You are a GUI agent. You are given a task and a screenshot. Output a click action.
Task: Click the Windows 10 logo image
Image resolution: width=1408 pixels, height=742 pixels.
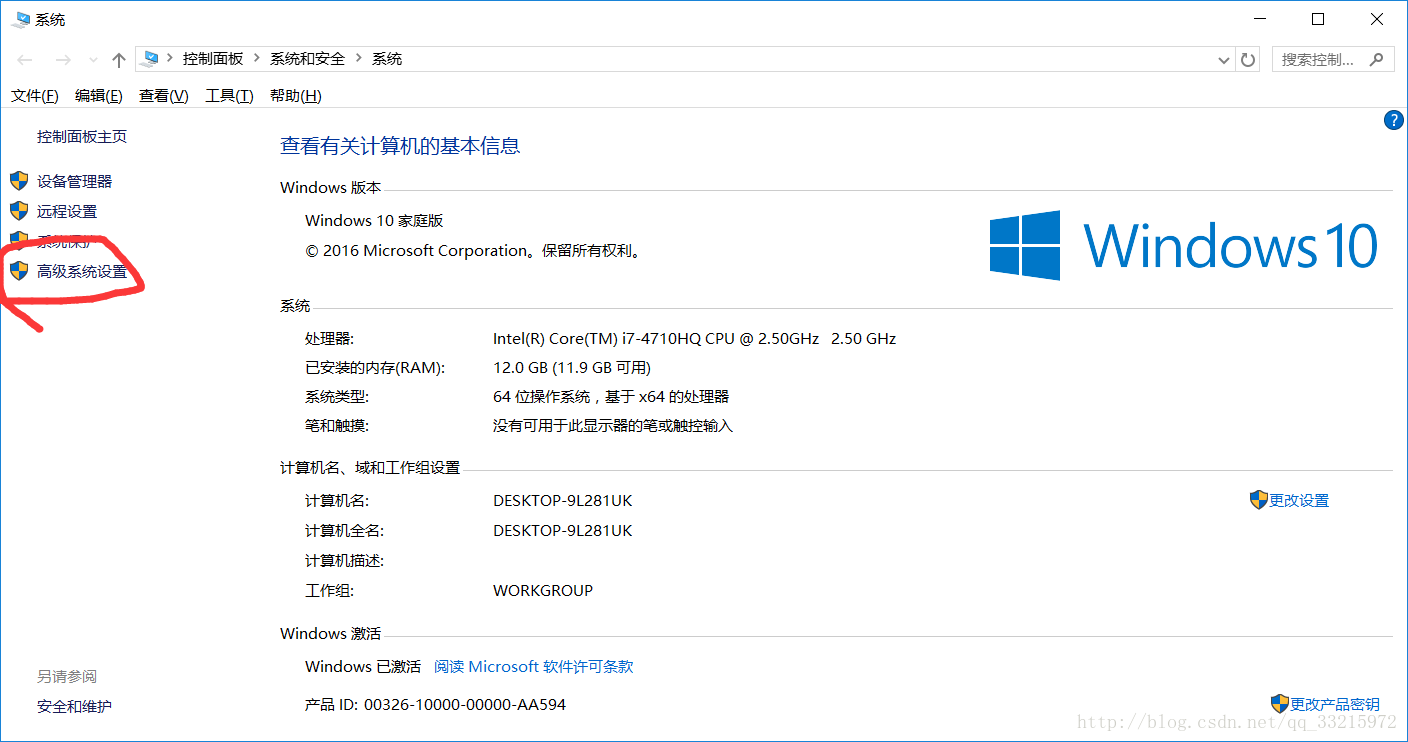tap(1184, 245)
